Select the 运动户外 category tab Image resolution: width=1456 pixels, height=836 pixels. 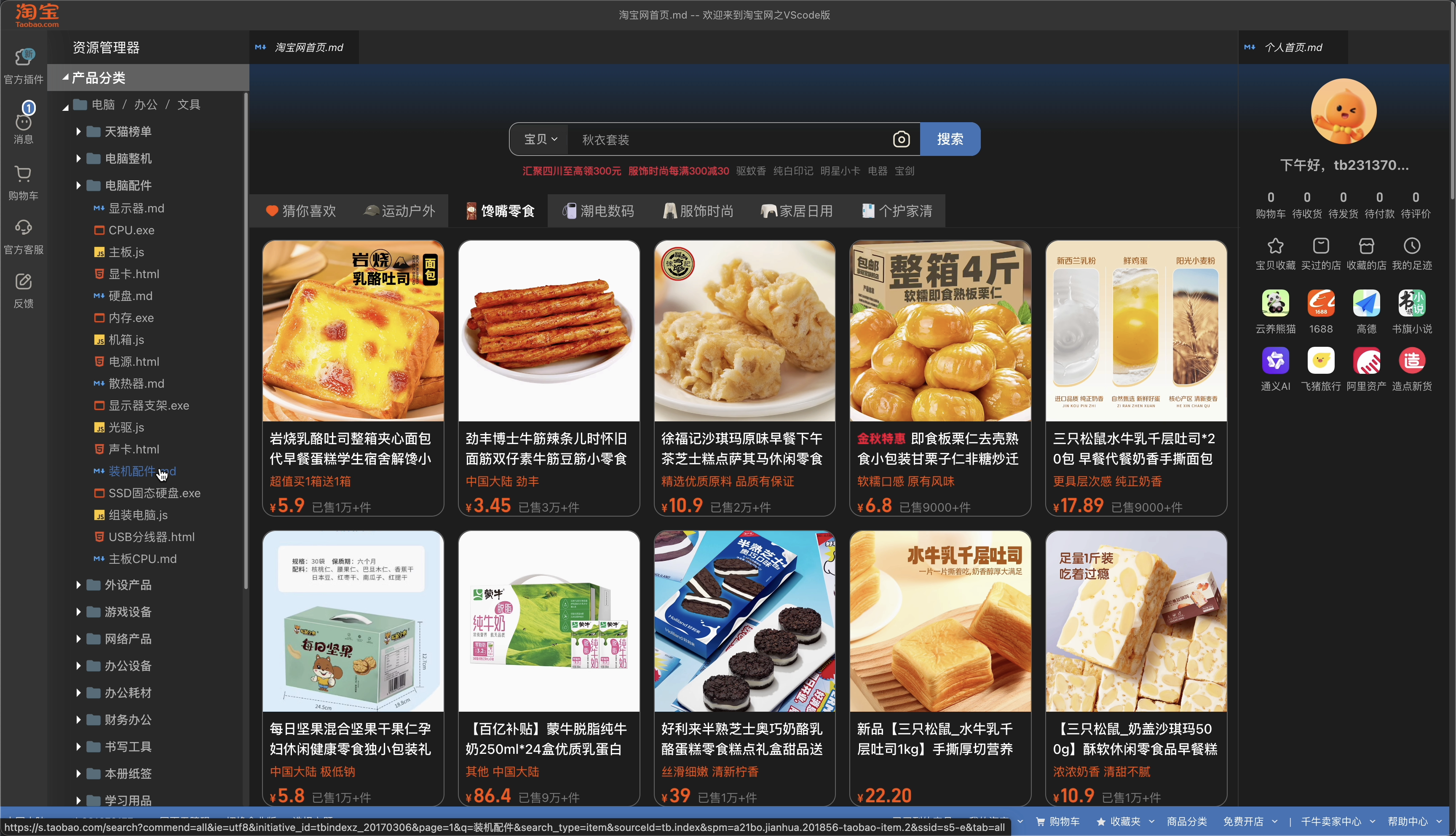(399, 211)
